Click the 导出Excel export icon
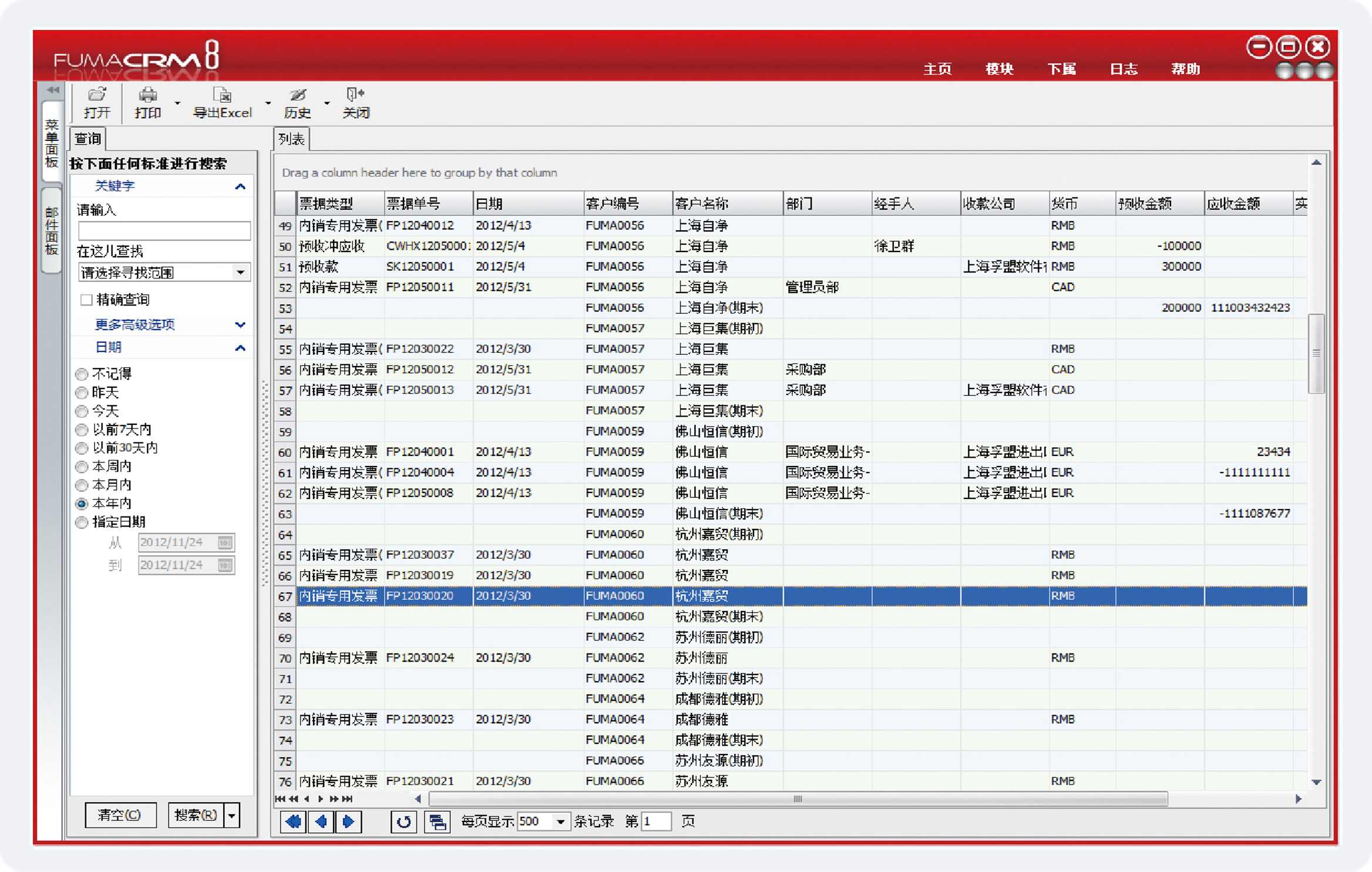This screenshot has height=872, width=1372. (x=222, y=95)
